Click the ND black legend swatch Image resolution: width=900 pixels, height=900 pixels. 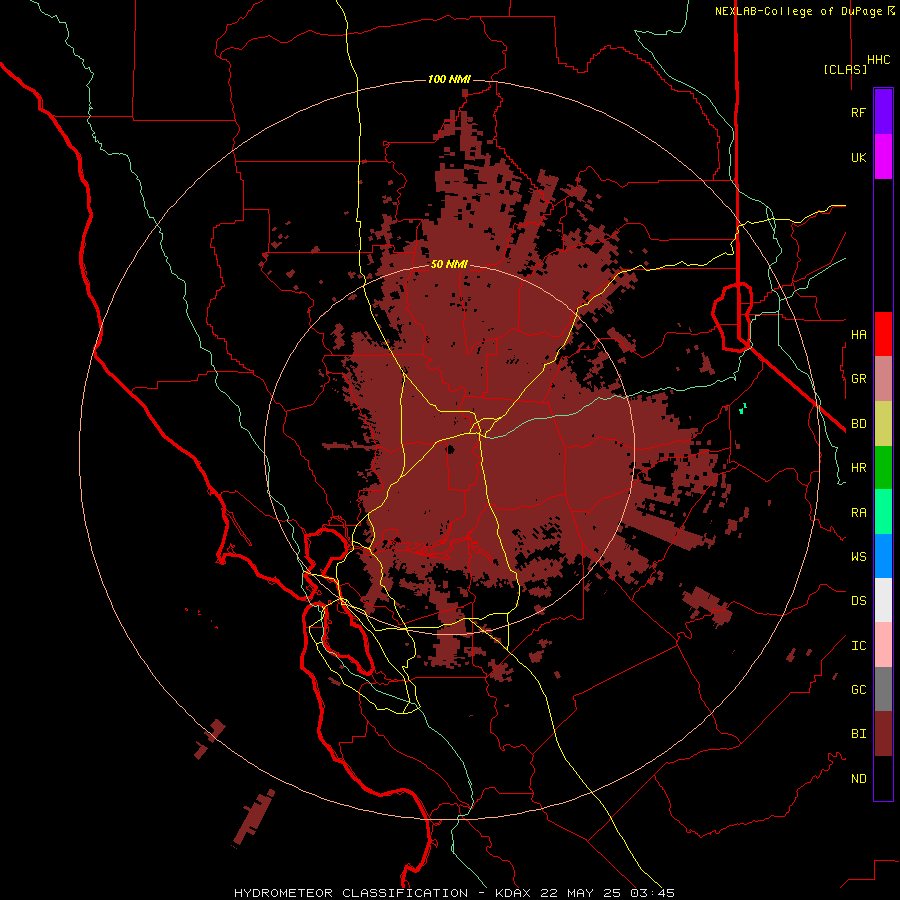[x=883, y=778]
